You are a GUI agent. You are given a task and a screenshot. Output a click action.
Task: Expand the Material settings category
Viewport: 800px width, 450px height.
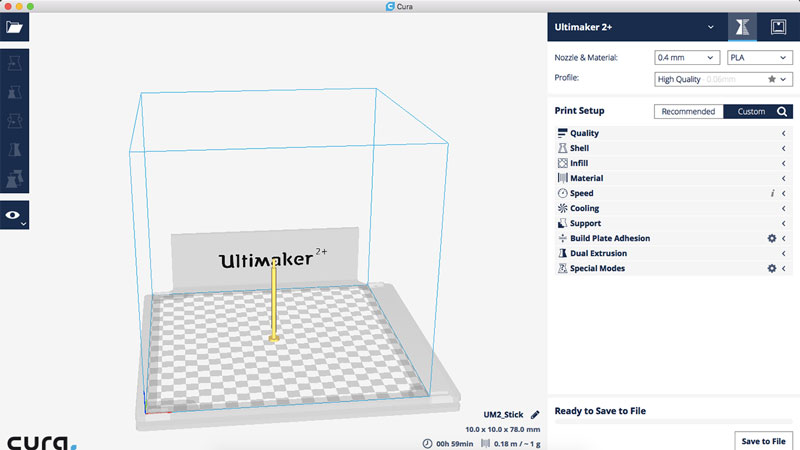coord(673,178)
